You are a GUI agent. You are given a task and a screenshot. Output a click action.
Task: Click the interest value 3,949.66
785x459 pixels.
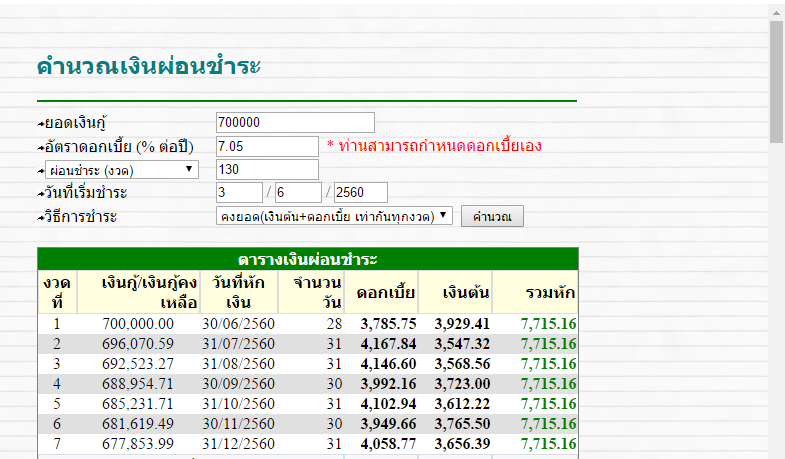[388, 424]
